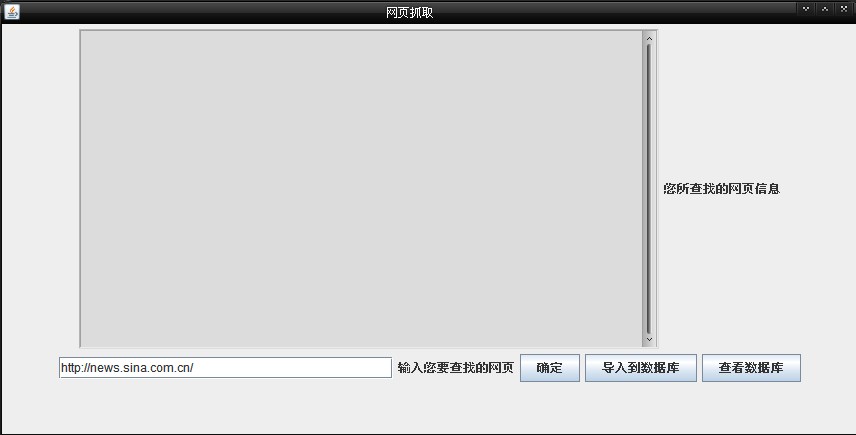The width and height of the screenshot is (856, 435).
Task: Click the 网页抓取 title bar text
Action: click(409, 13)
